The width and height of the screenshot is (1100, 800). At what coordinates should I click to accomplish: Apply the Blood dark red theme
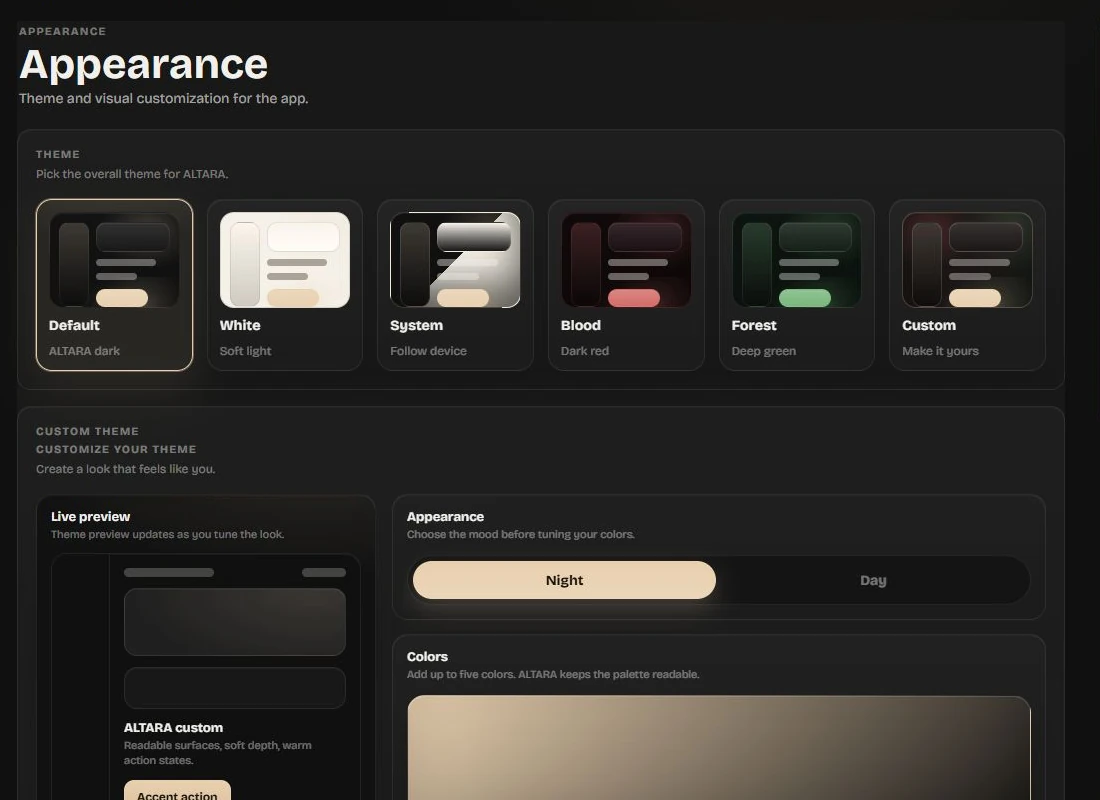tap(626, 285)
